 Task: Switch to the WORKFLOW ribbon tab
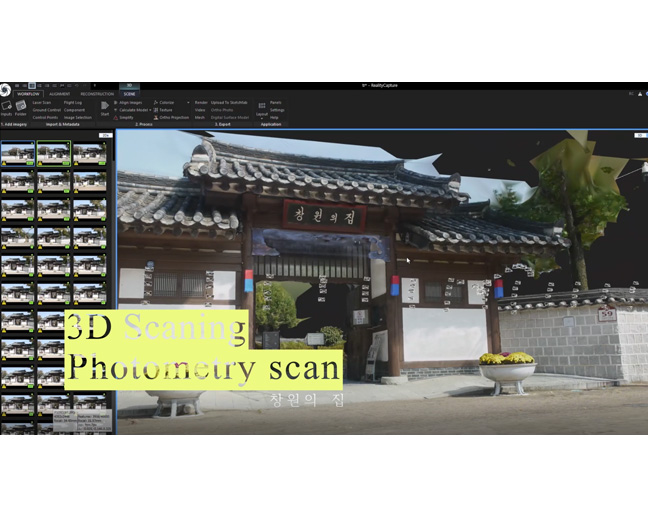pyautogui.click(x=28, y=94)
